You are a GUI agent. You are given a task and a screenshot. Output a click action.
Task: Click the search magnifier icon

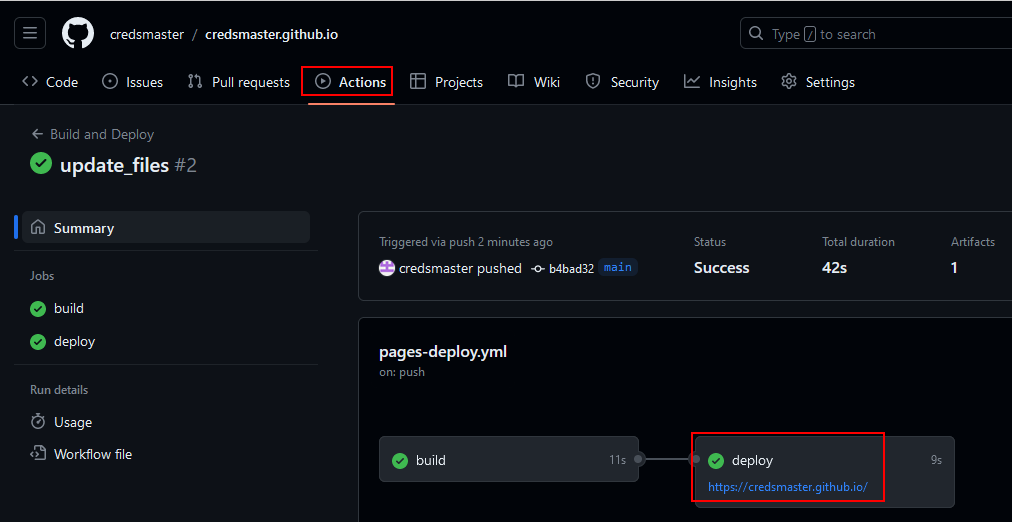point(755,34)
